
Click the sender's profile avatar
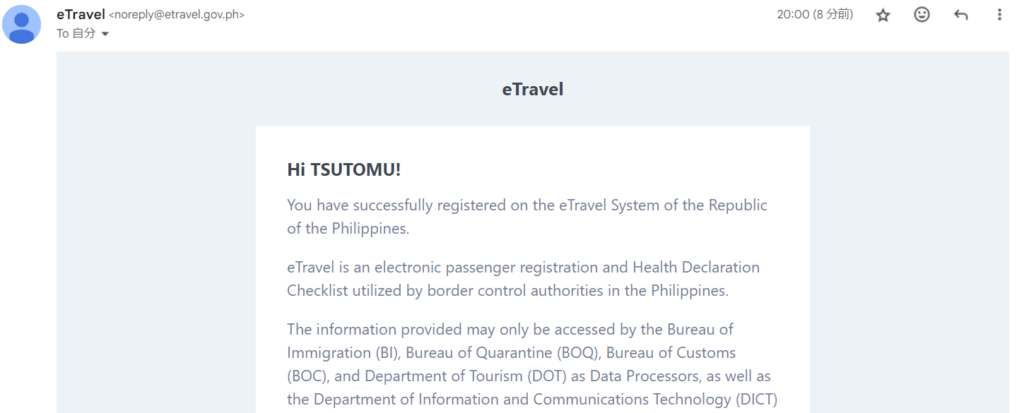(22, 24)
